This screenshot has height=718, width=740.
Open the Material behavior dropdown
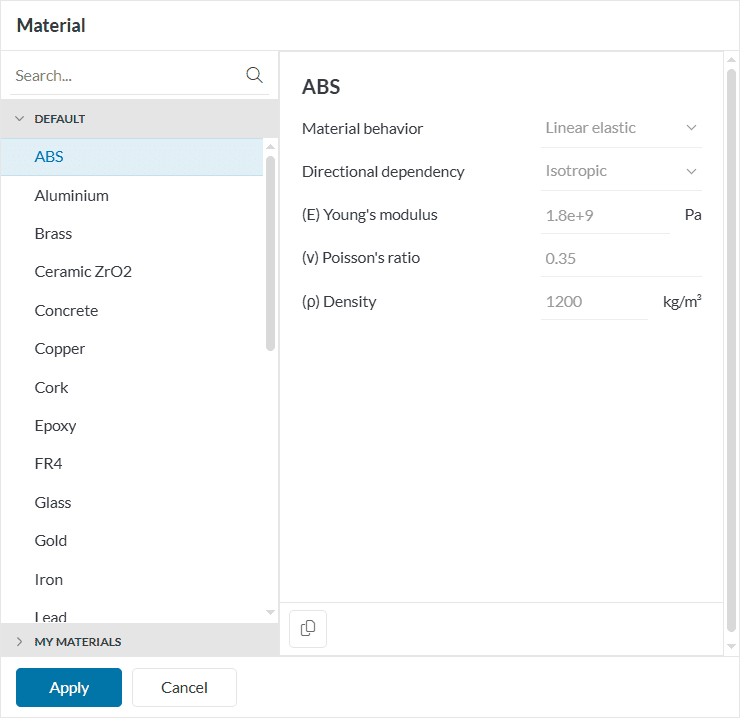point(621,128)
